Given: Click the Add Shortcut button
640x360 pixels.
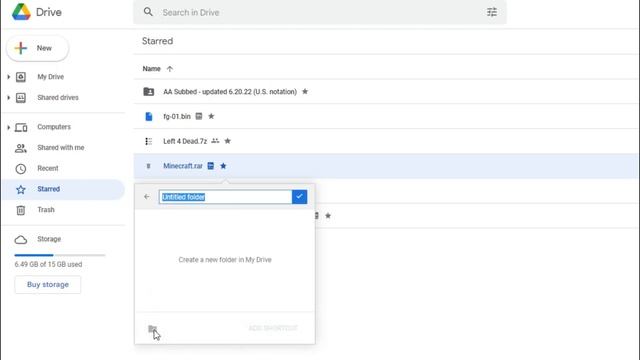Looking at the screenshot, I should click(273, 328).
